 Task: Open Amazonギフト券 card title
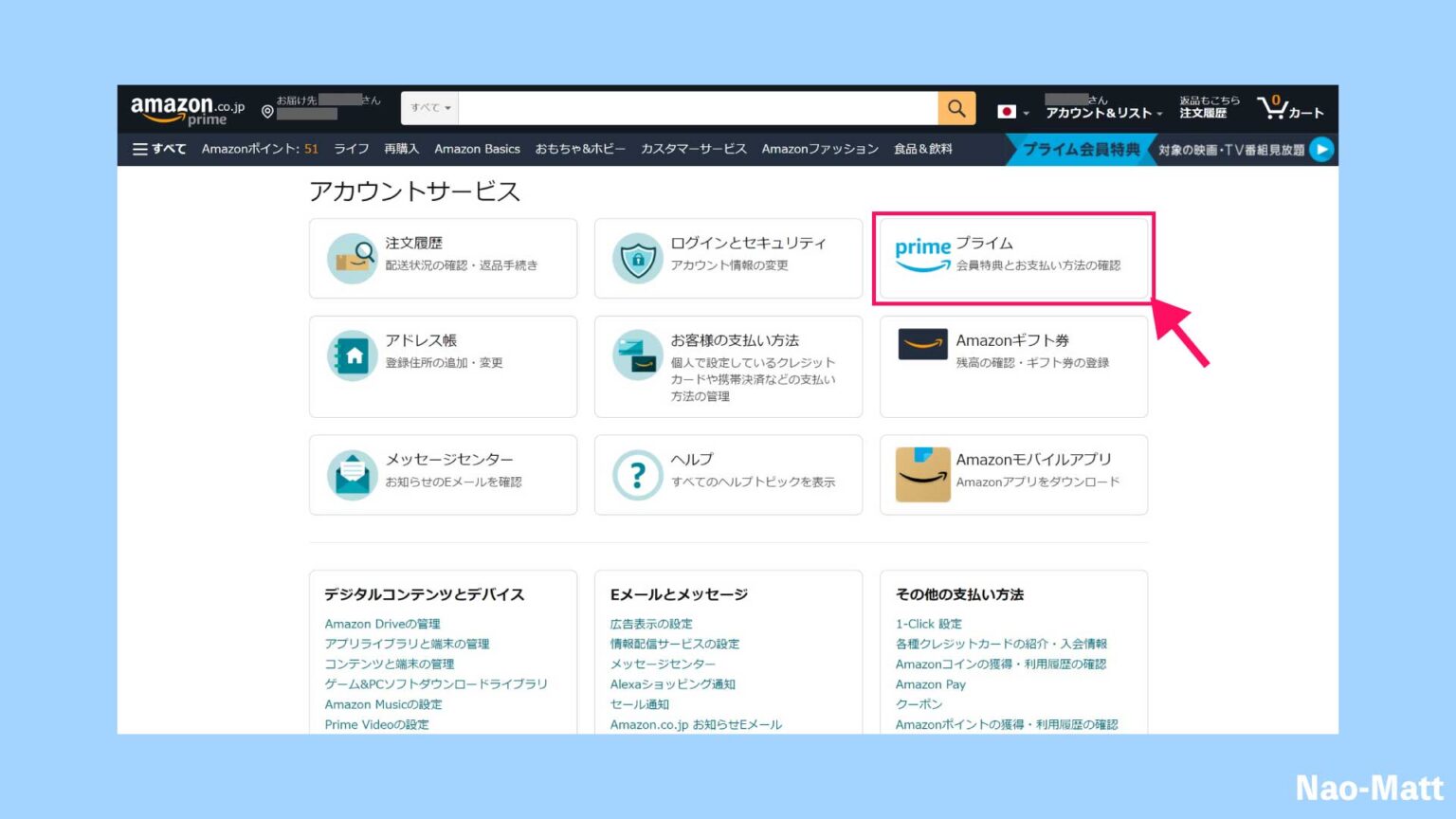tap(1012, 340)
